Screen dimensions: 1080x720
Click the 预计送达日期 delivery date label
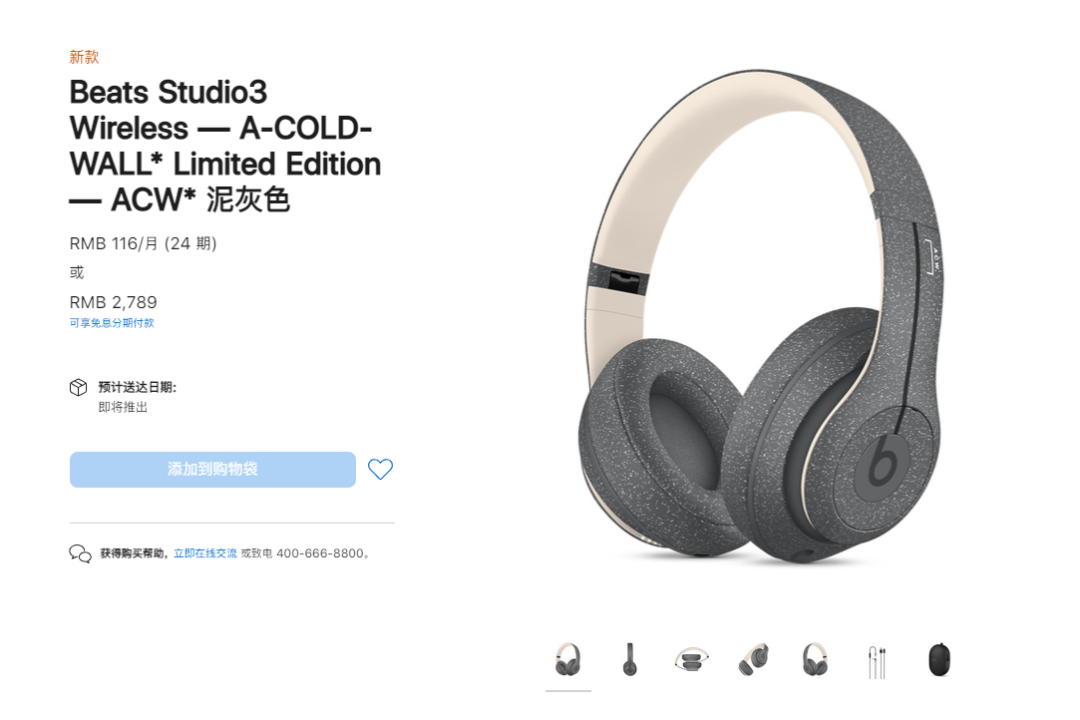137,387
